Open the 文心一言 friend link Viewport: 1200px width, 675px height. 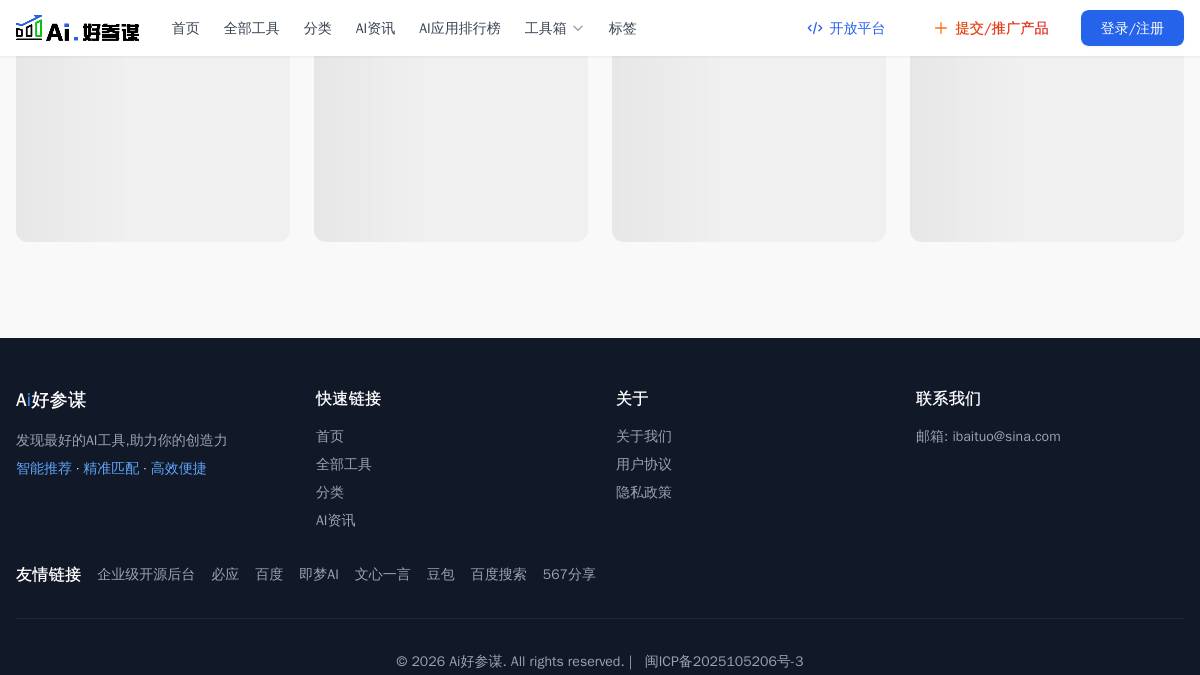382,574
